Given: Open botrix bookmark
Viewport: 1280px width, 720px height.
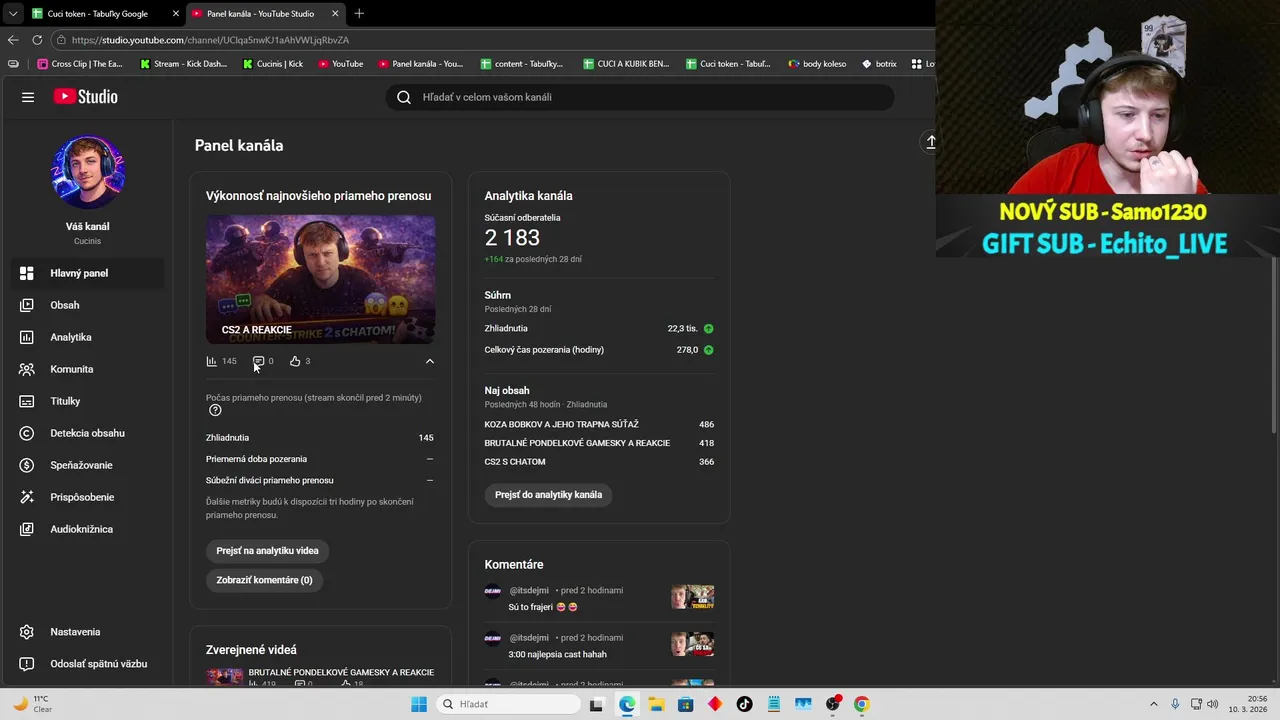Looking at the screenshot, I should [879, 64].
